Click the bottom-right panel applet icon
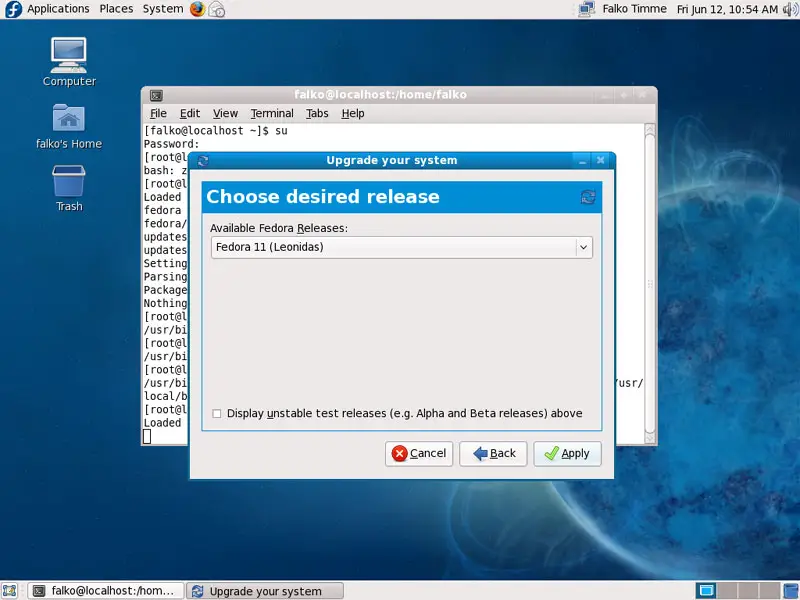 coord(791,591)
